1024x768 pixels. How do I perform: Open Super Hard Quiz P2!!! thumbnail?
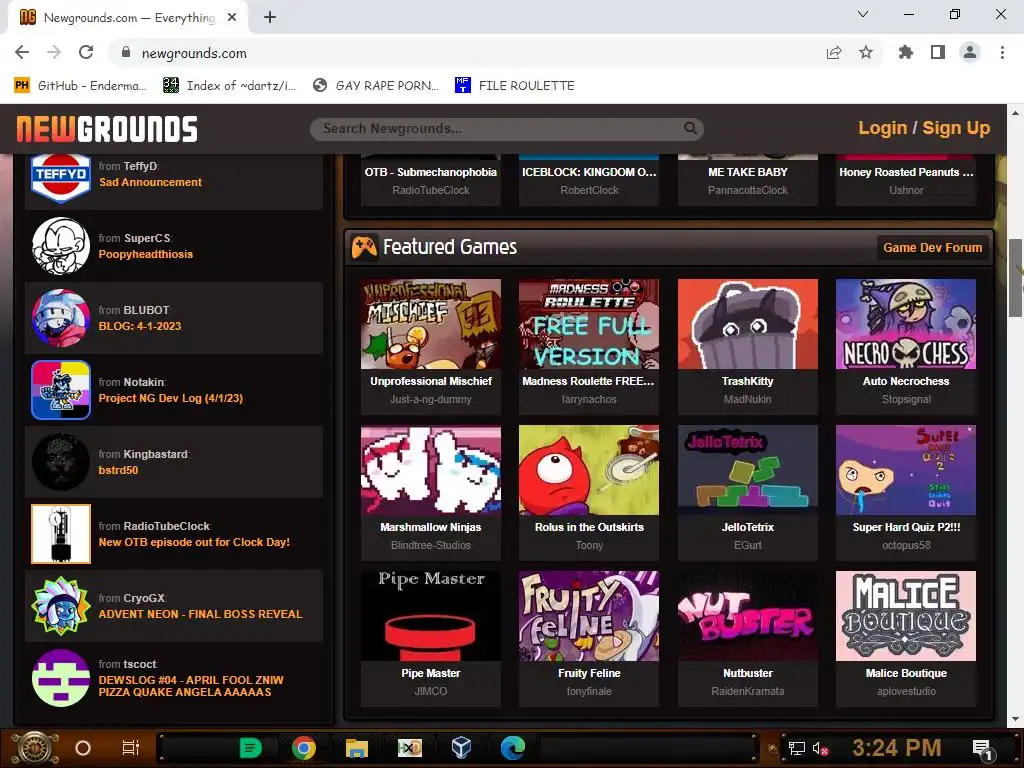(x=906, y=470)
